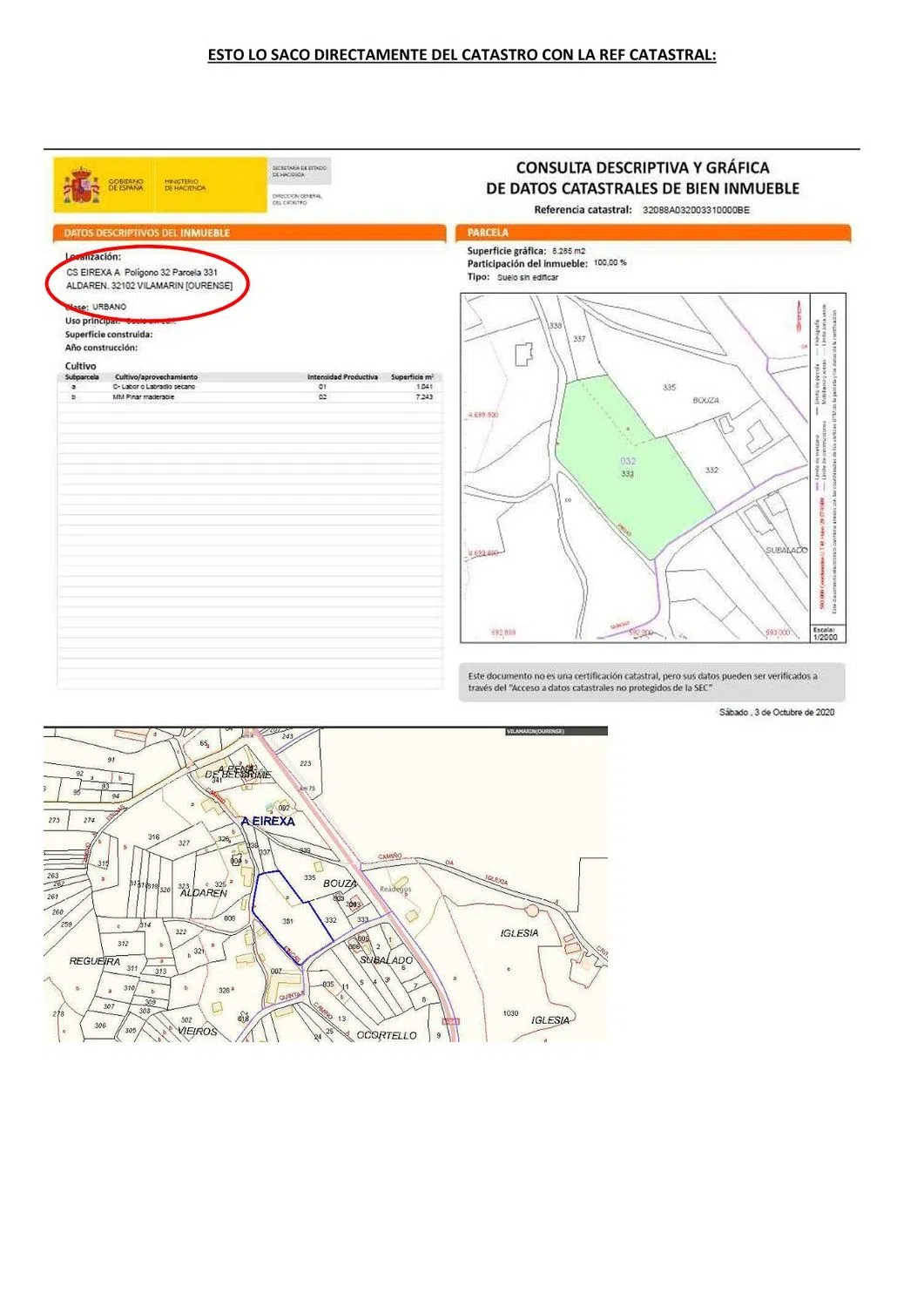The width and height of the screenshot is (924, 1307).
Task: Click the BOUZA label on upper map
Action: [705, 400]
